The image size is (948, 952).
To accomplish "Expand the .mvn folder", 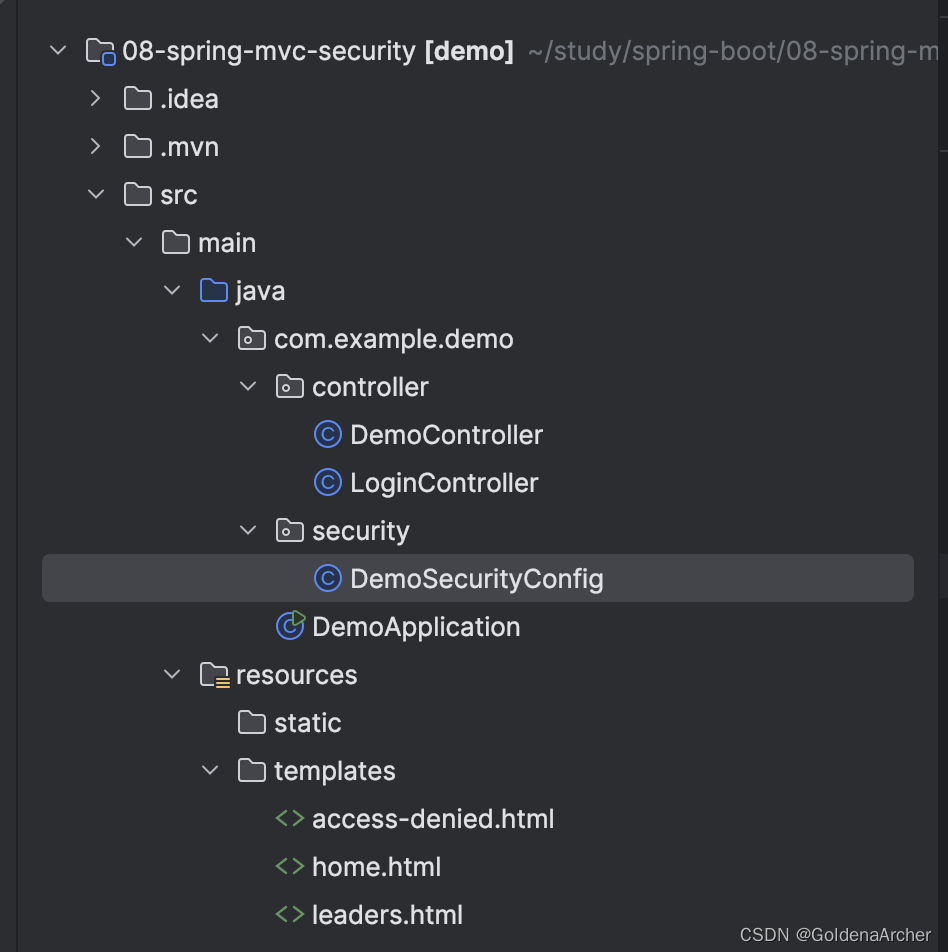I will (96, 147).
